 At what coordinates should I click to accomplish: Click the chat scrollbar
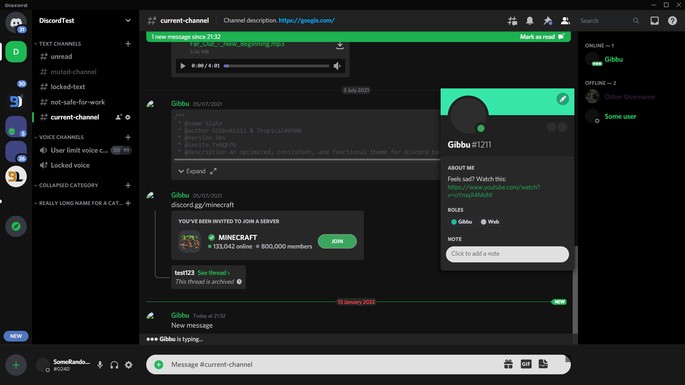pos(575,289)
